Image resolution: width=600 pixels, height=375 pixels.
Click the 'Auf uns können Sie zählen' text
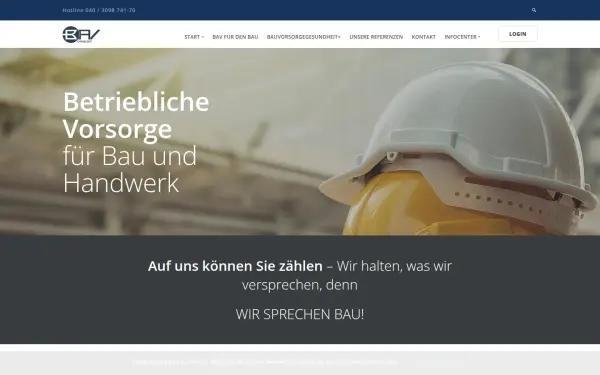(235, 266)
